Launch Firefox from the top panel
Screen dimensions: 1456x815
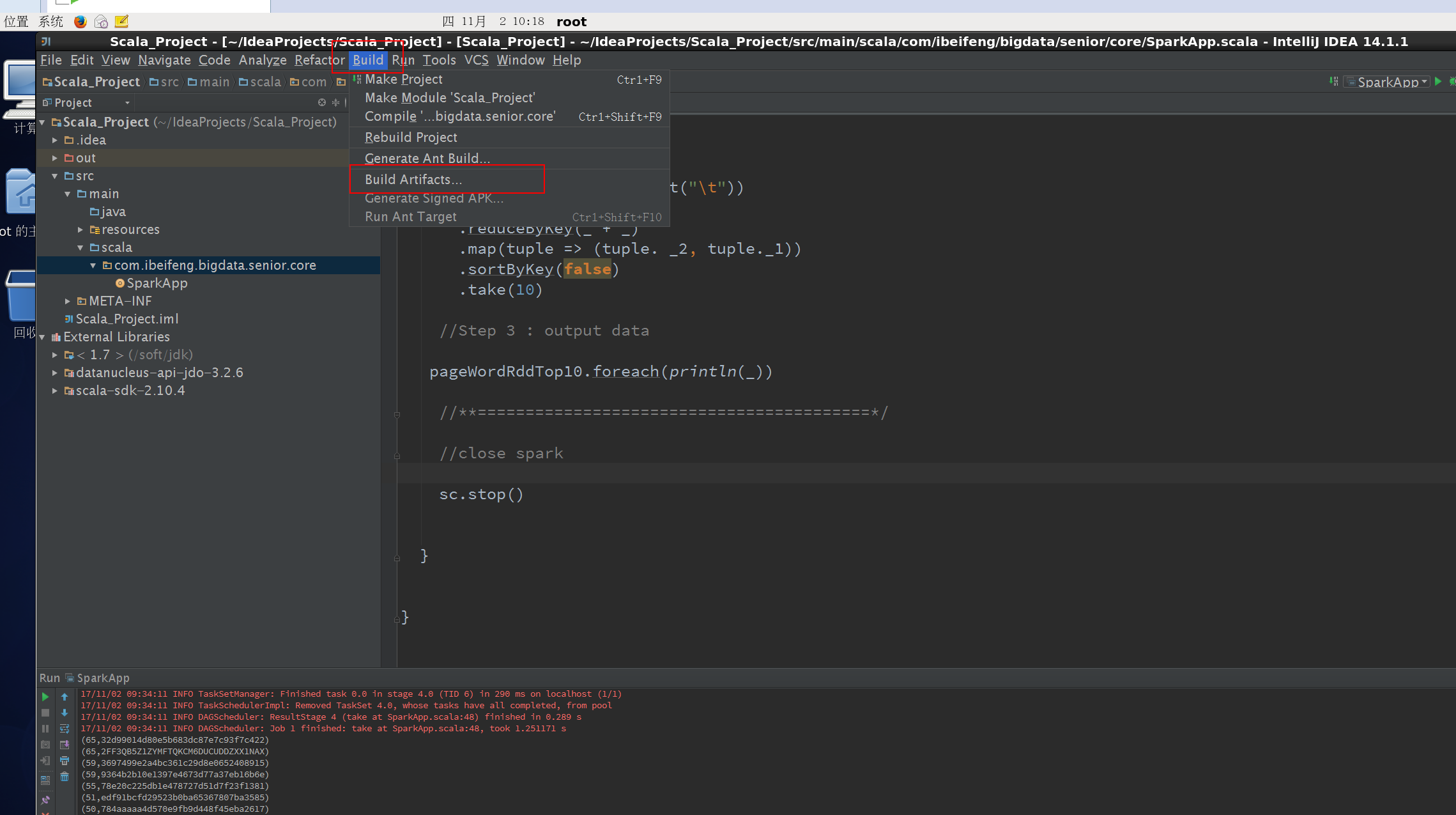pyautogui.click(x=80, y=21)
